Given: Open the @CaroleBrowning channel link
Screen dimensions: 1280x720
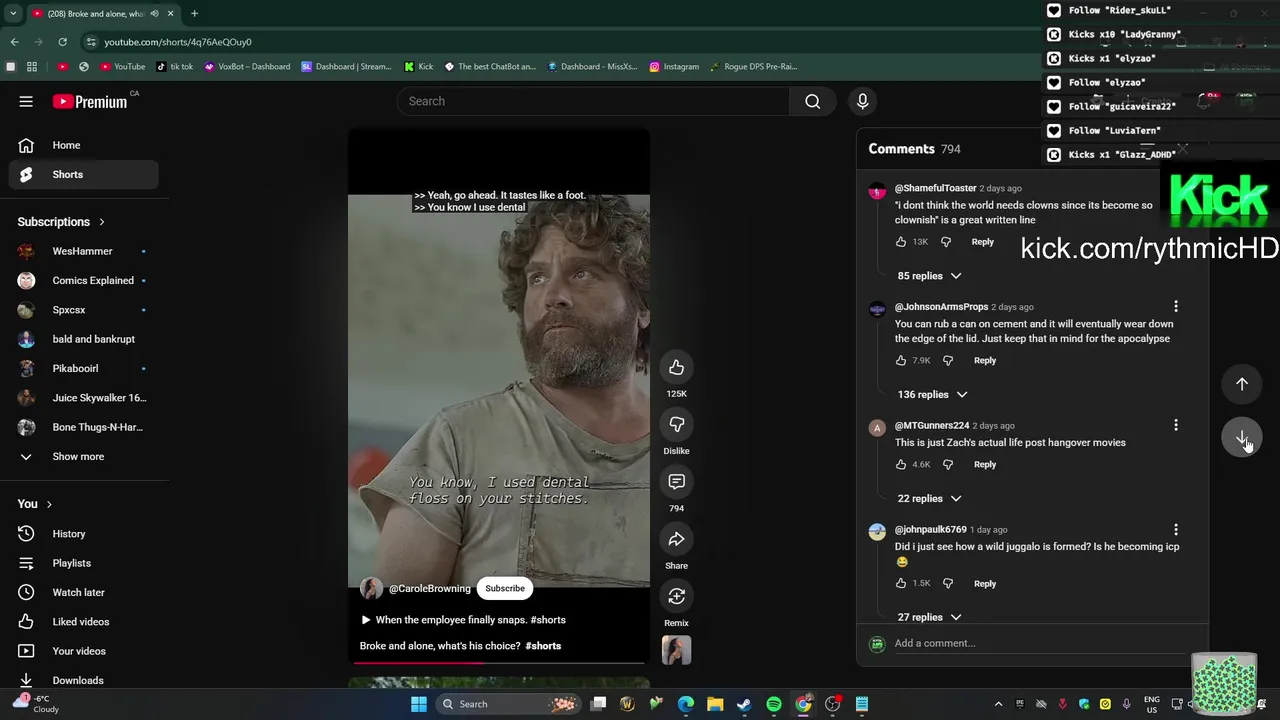Looking at the screenshot, I should 429,589.
